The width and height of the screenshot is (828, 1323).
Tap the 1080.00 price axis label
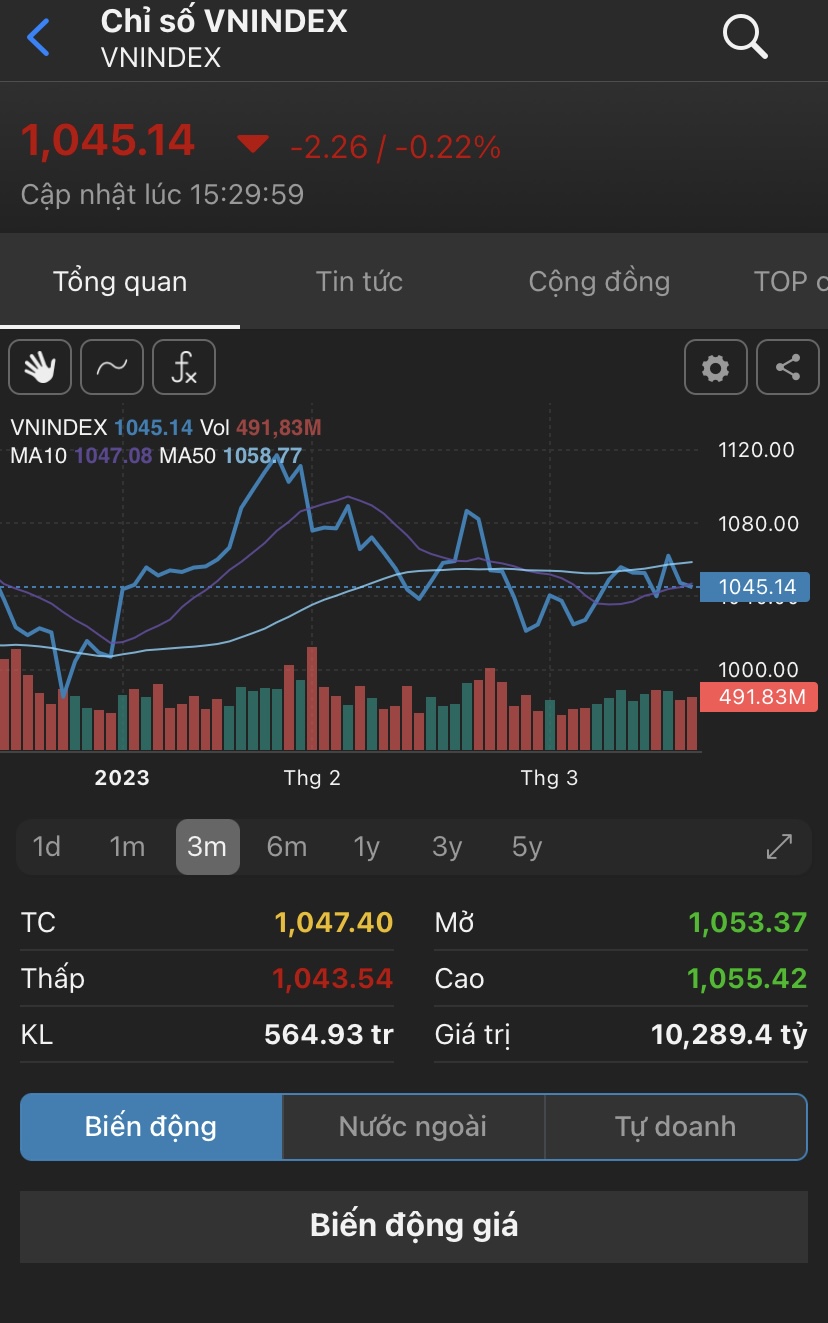point(759,524)
